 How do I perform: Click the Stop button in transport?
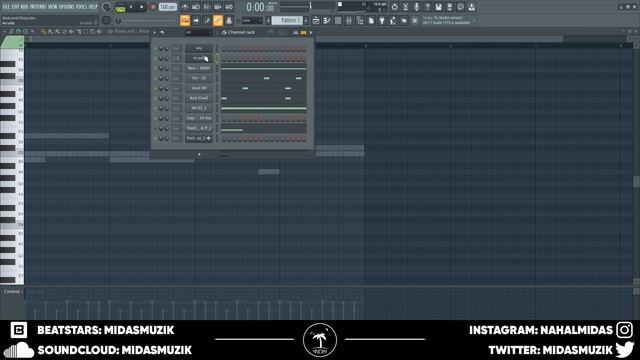coord(142,7)
